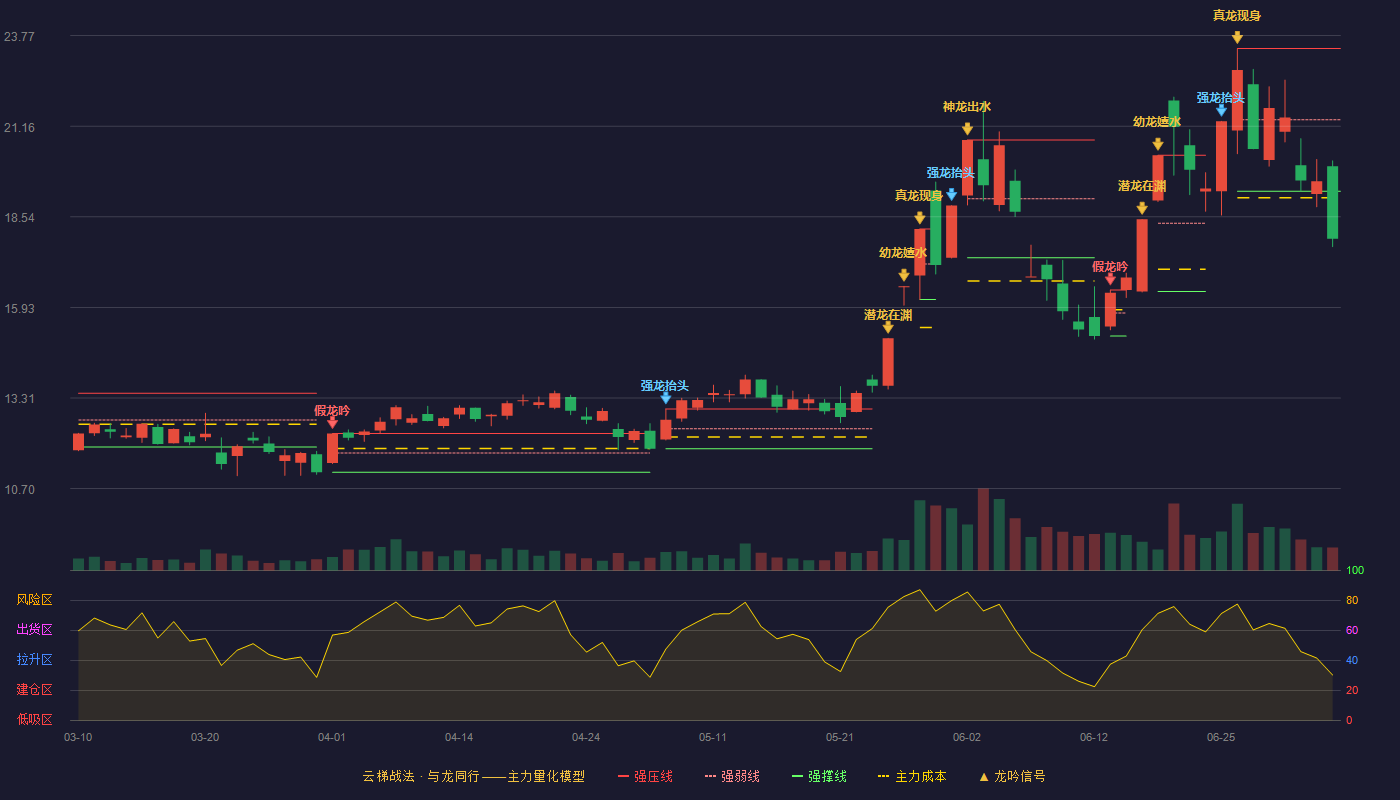
Task: Select the June 假龙吟 signal arrow
Action: 1110,279
